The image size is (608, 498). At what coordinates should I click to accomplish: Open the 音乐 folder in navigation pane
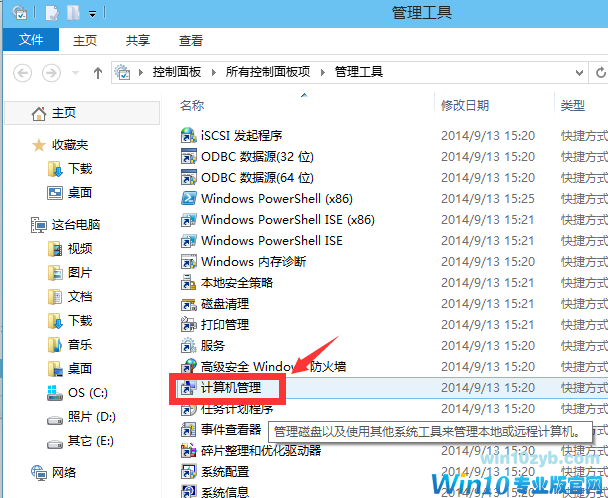[x=80, y=344]
